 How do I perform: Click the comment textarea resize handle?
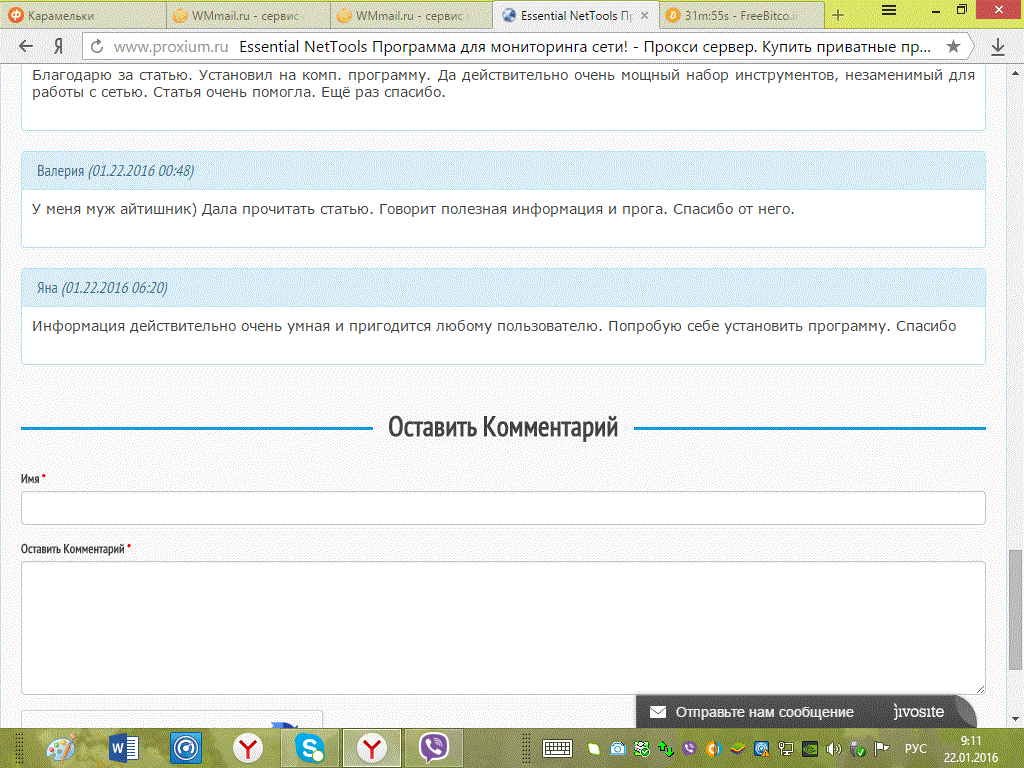coord(980,688)
